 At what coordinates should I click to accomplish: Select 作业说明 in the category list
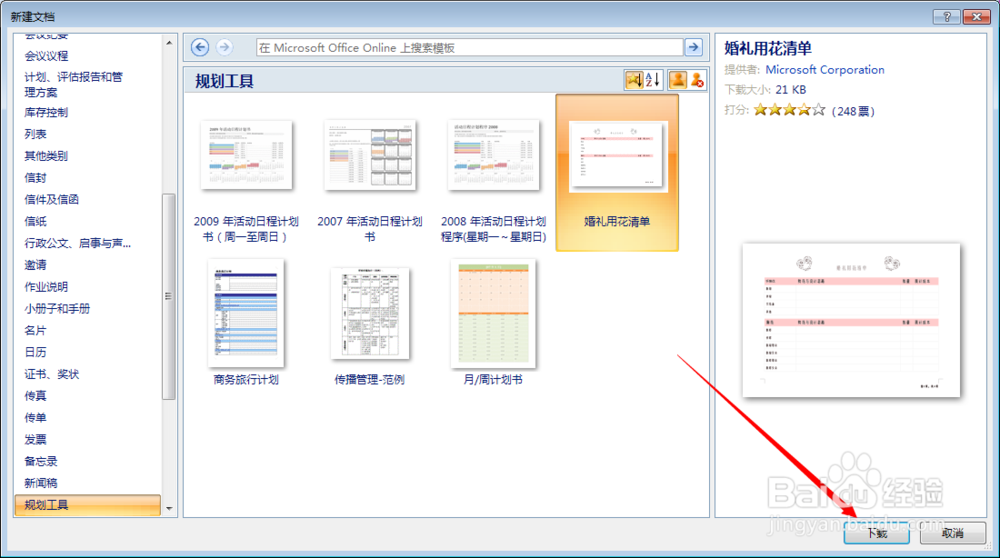click(47, 286)
